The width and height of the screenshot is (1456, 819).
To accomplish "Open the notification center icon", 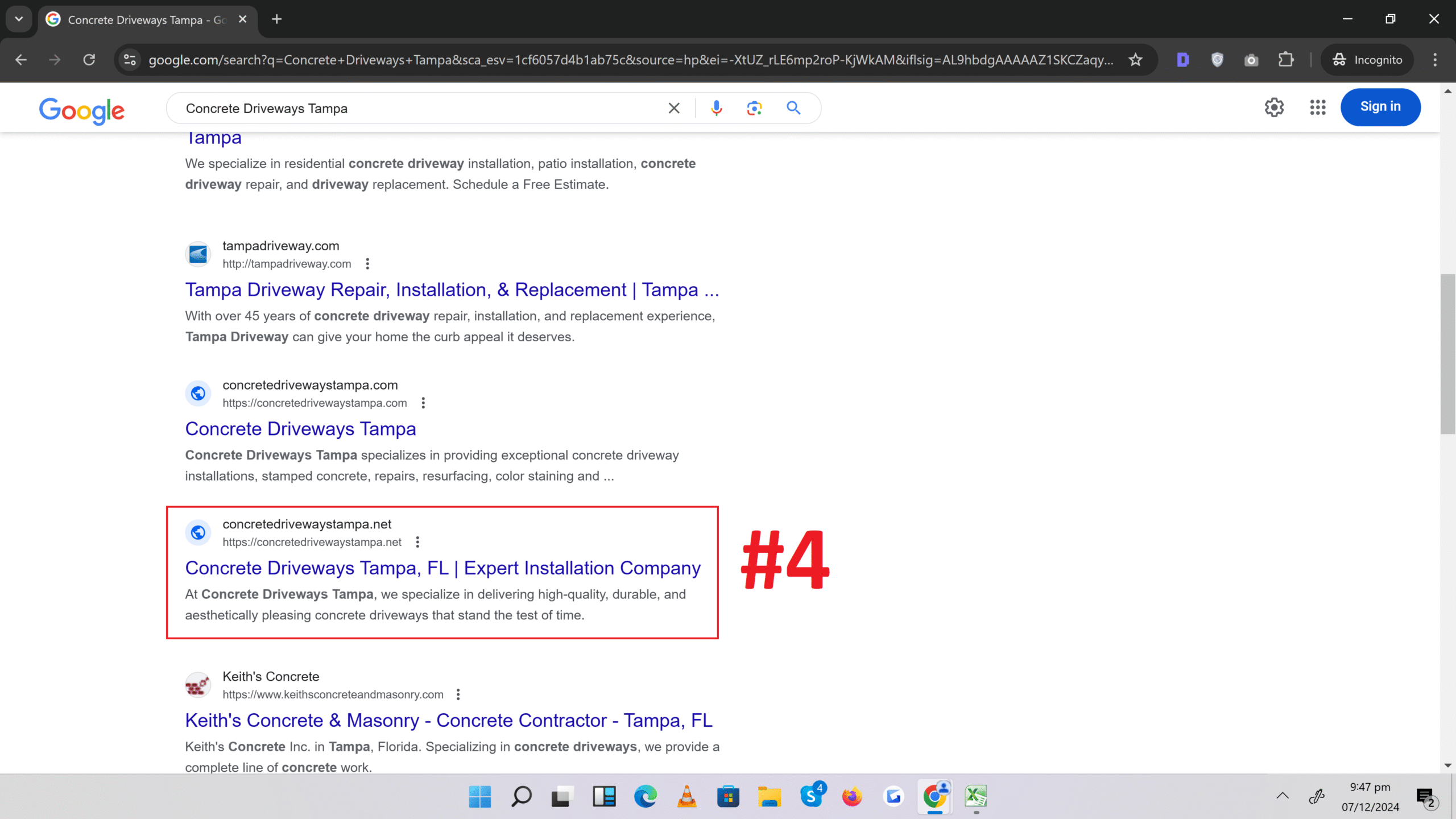I will click(x=1426, y=797).
